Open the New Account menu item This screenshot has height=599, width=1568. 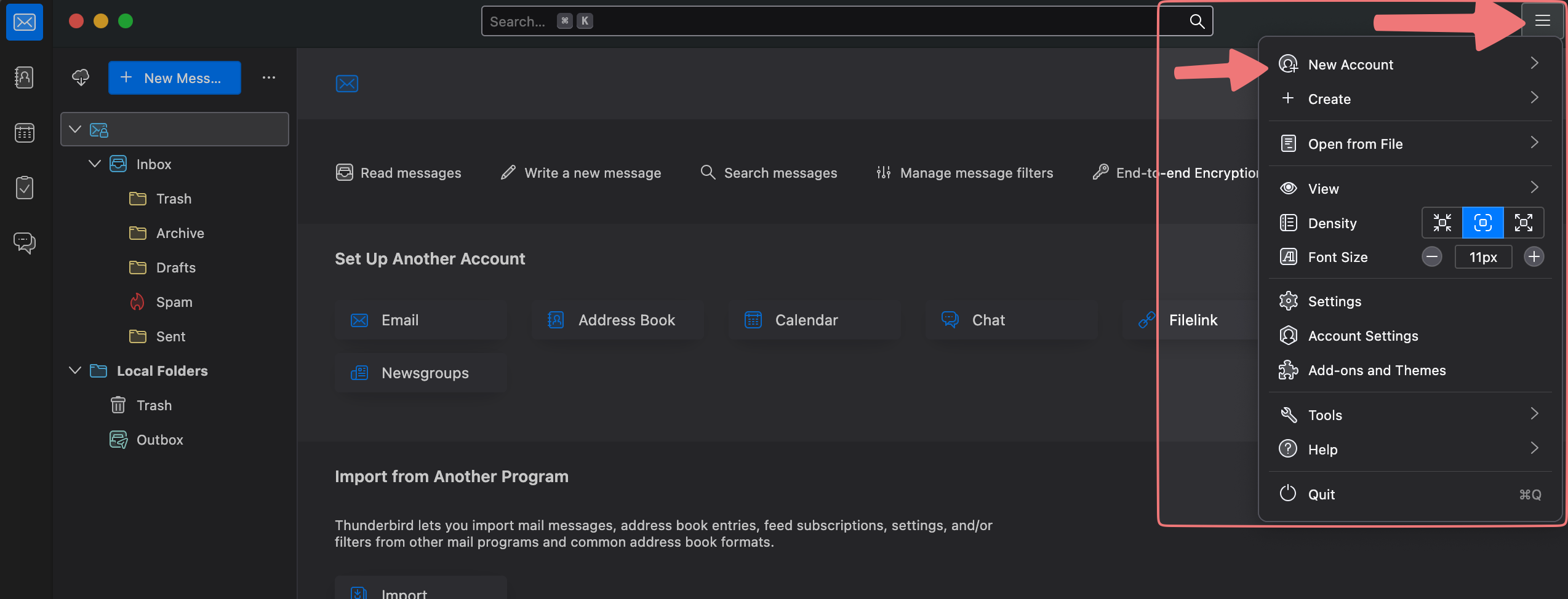pos(1410,64)
